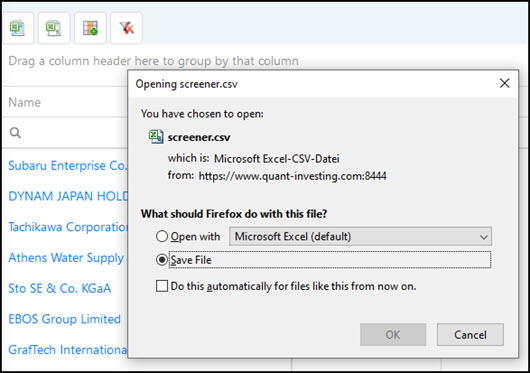Screen dimensions: 530x373
Task: Open the Tachikawa Corporation link
Action: 68,227
